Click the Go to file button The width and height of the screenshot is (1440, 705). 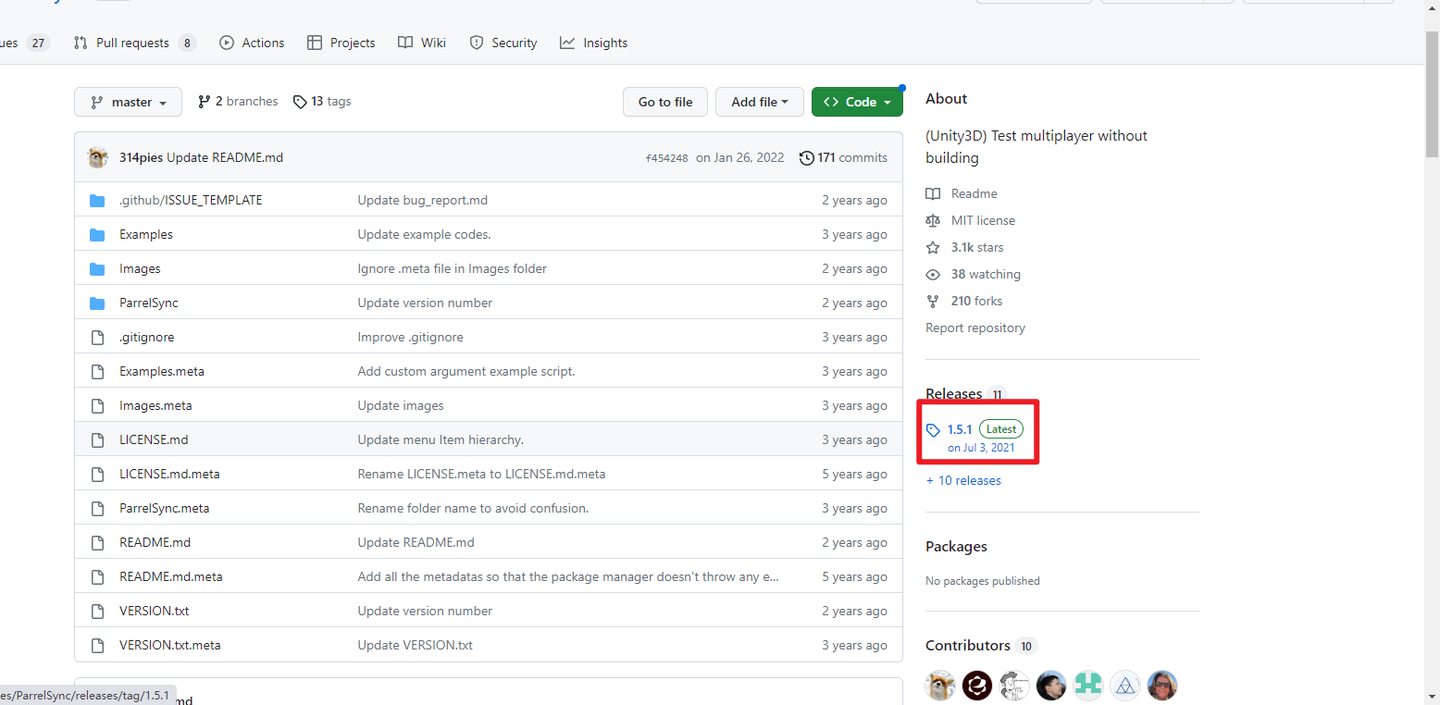665,102
